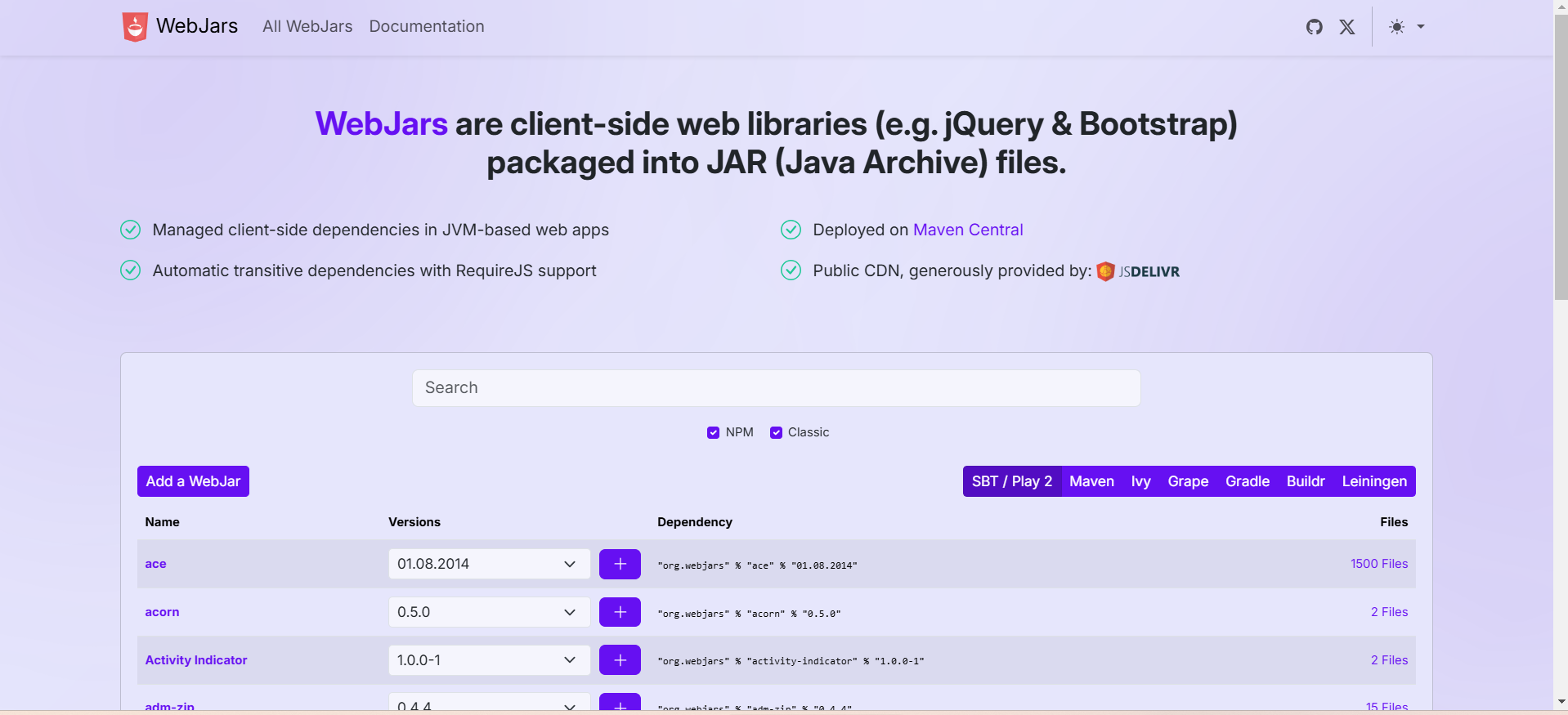Open the Activity Indicator version dropdown 1.0.0-1
Viewport: 1568px width, 715px height.
pos(489,660)
